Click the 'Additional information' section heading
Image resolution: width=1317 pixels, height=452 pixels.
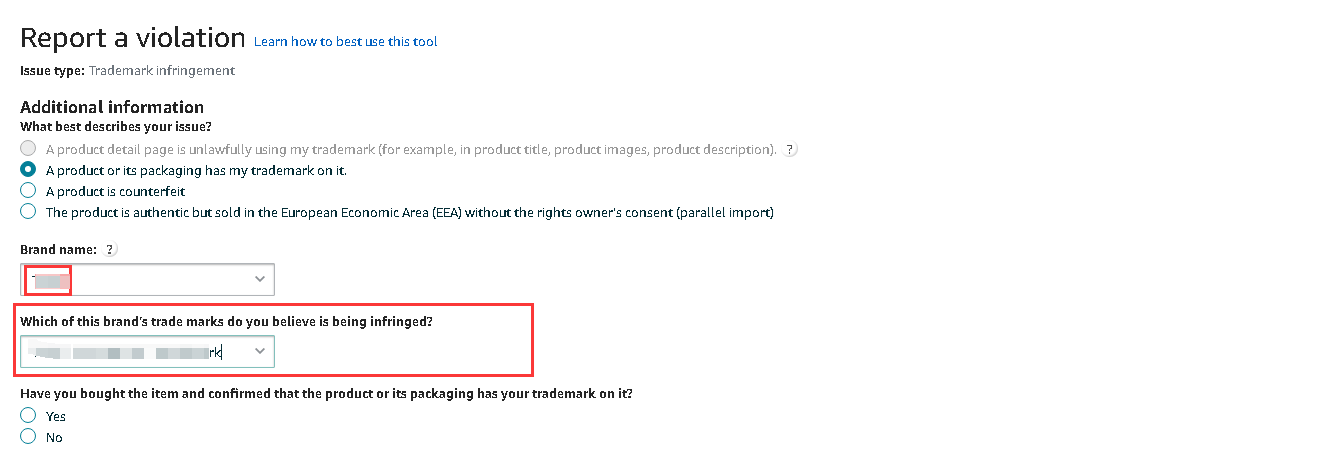point(112,107)
